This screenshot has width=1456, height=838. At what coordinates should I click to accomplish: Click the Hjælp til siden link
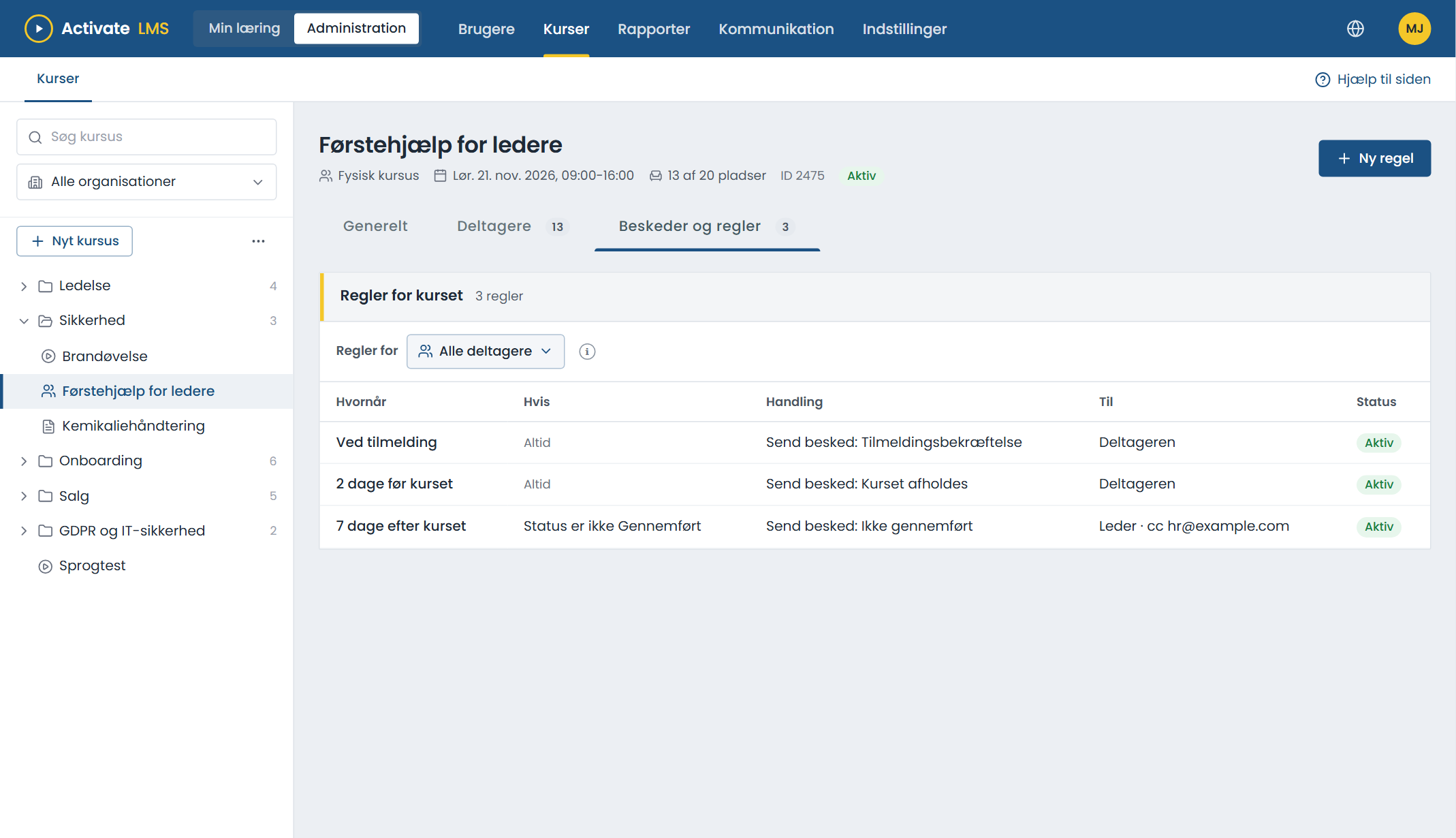click(1373, 80)
